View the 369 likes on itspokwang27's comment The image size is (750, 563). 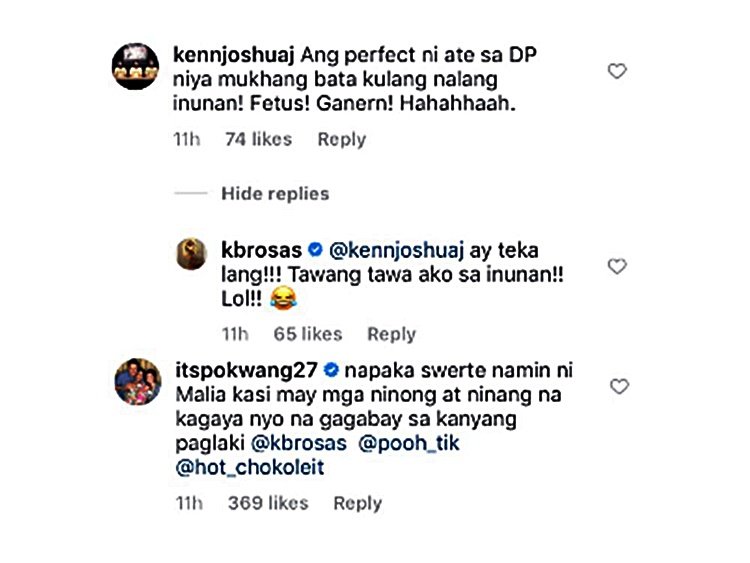[x=268, y=503]
